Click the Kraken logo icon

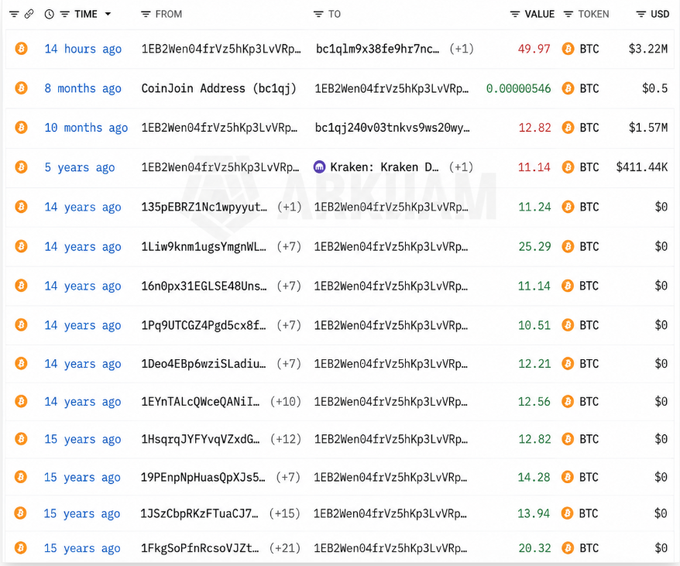(320, 167)
